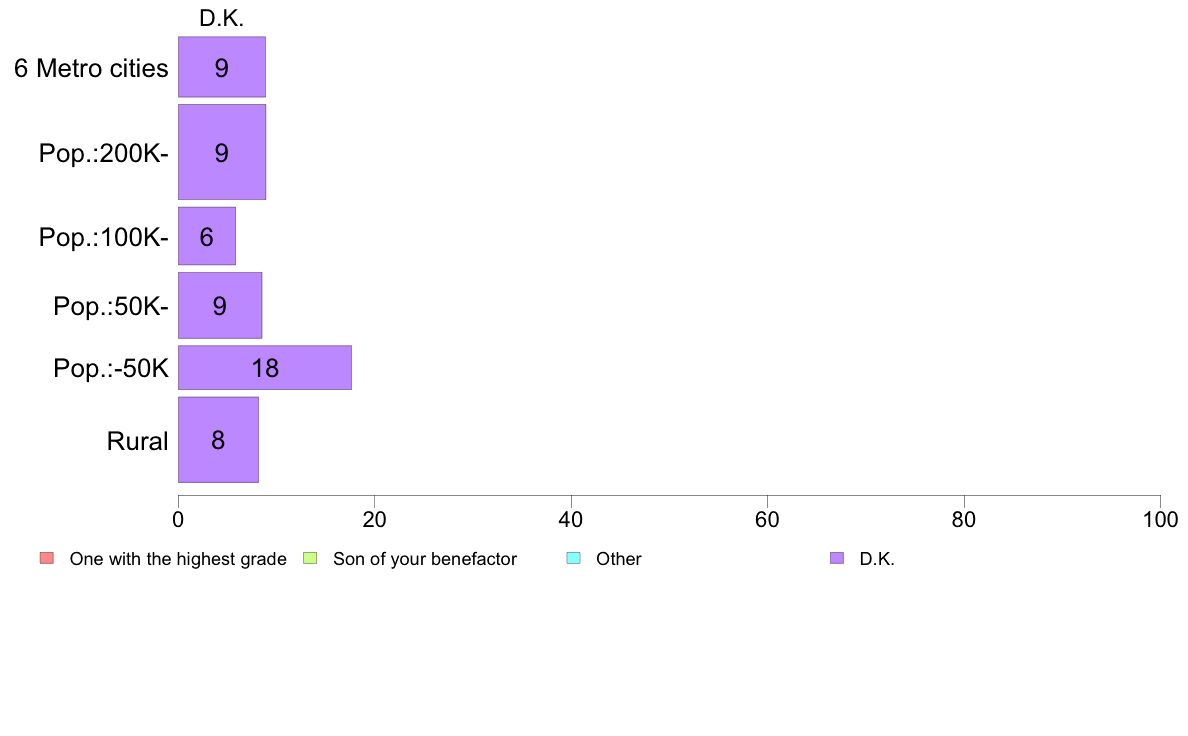Click the x-axis tick label 0
This screenshot has width=1188, height=736.
pyautogui.click(x=178, y=519)
